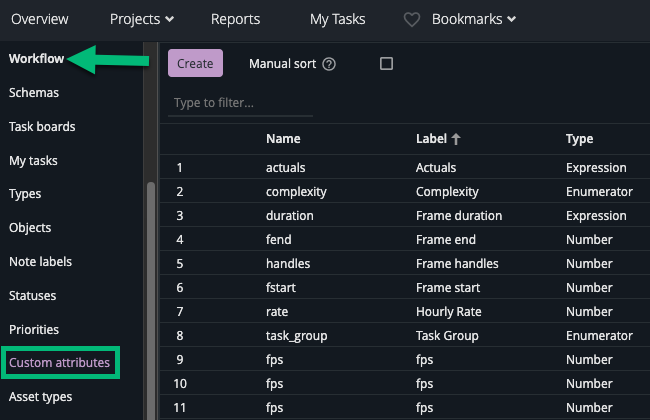650x420 pixels.
Task: Click the Hourly Rate label cell
Action: [x=449, y=312]
